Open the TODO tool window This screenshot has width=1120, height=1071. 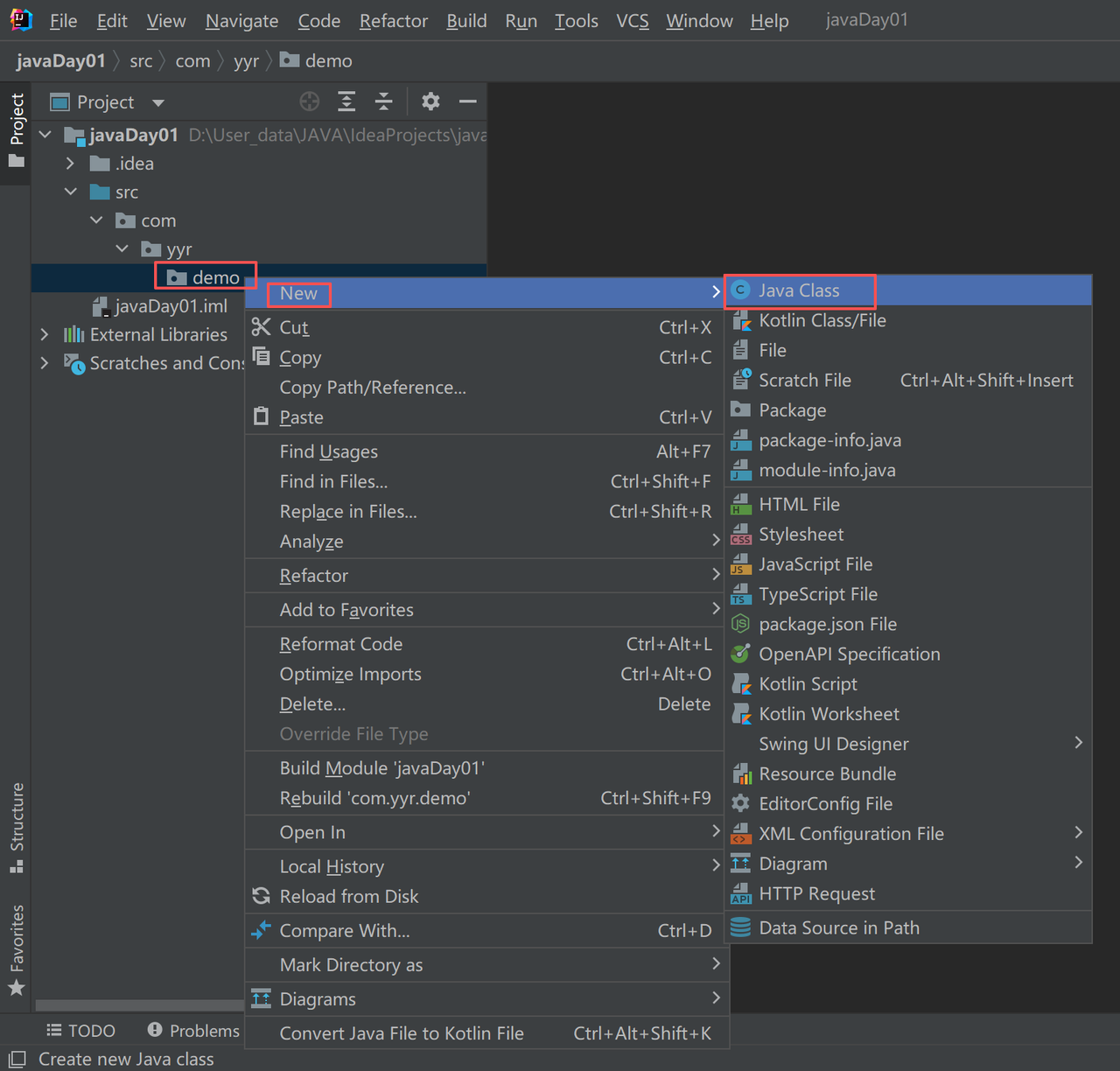(80, 1031)
